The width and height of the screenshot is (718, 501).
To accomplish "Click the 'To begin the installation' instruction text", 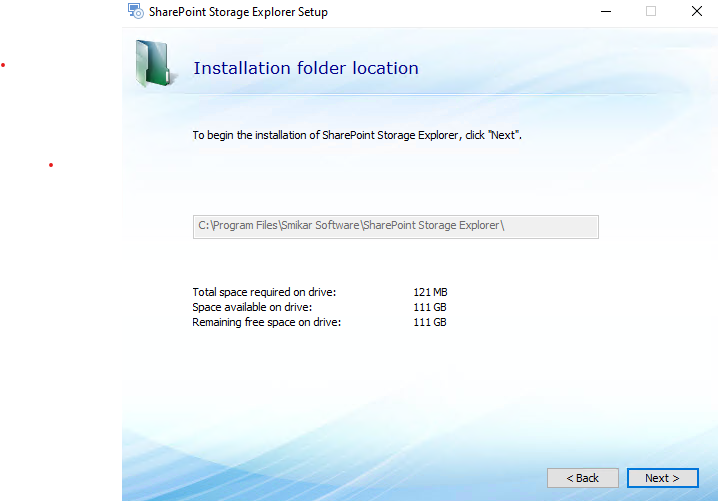I will 357,135.
